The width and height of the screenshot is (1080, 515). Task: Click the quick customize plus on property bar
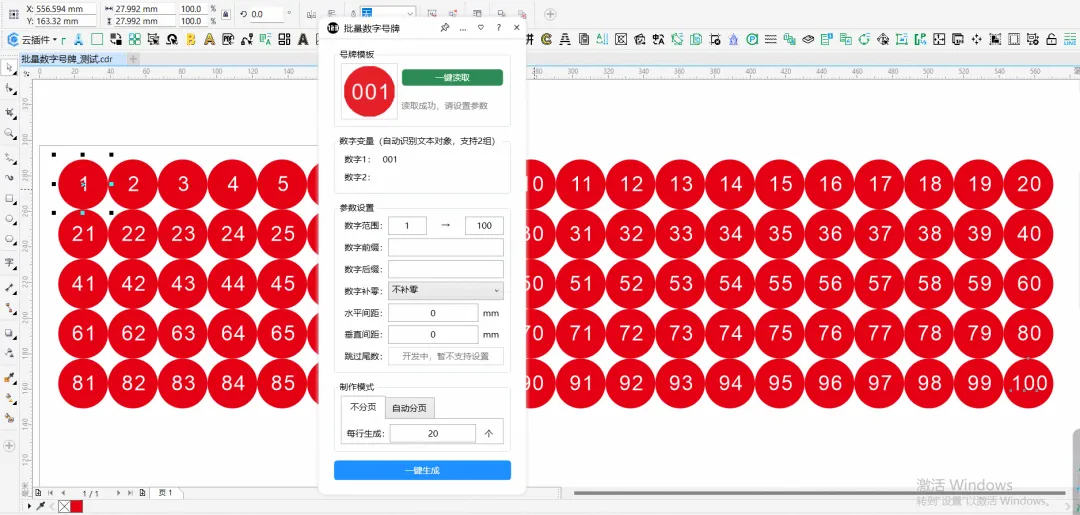[x=550, y=14]
